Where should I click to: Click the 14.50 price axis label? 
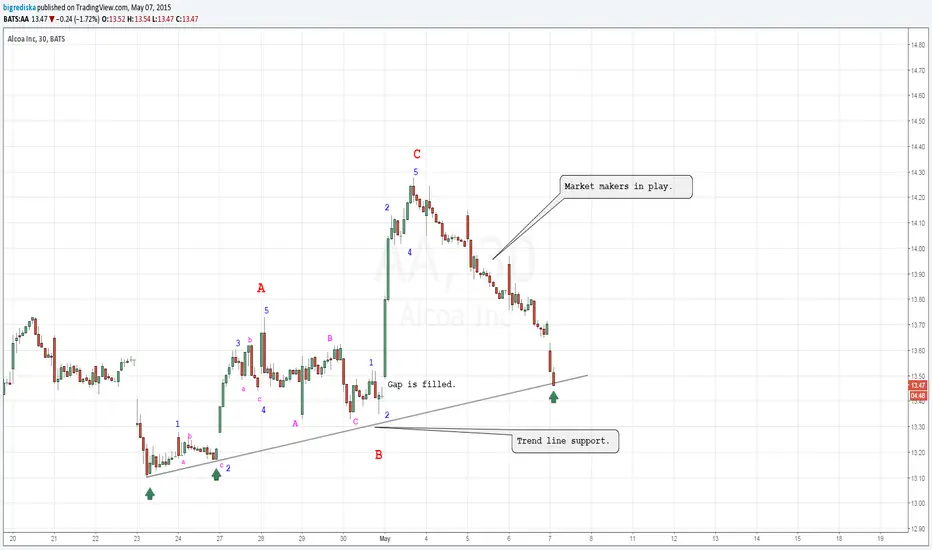918,121
